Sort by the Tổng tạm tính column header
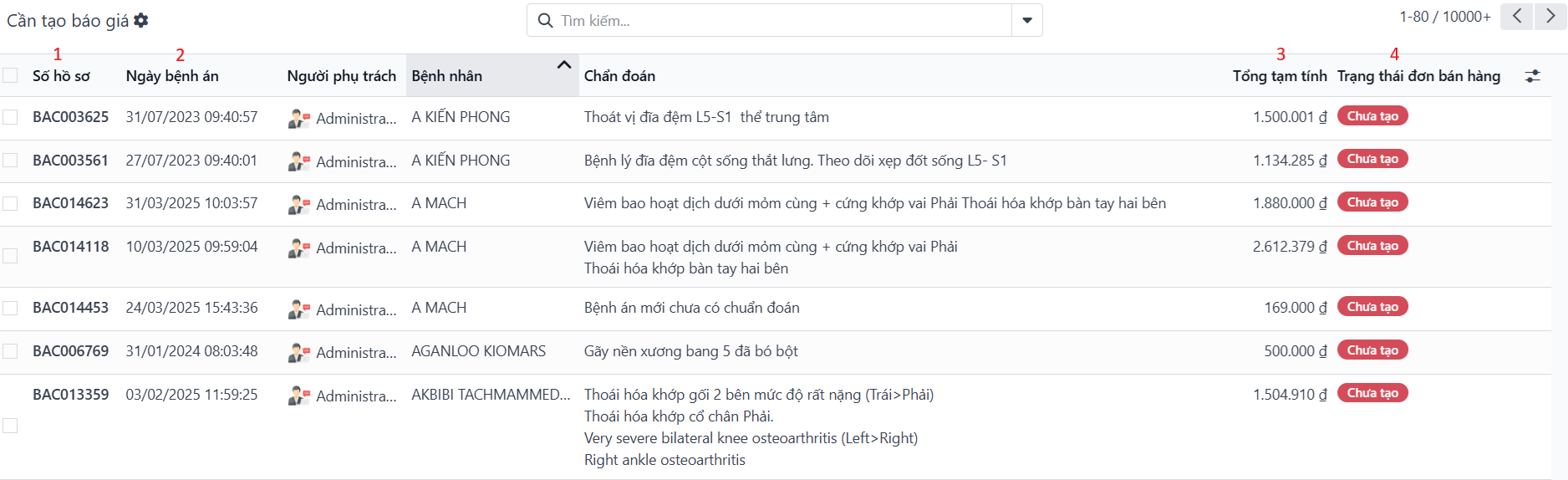The image size is (1568, 480). tap(1279, 76)
